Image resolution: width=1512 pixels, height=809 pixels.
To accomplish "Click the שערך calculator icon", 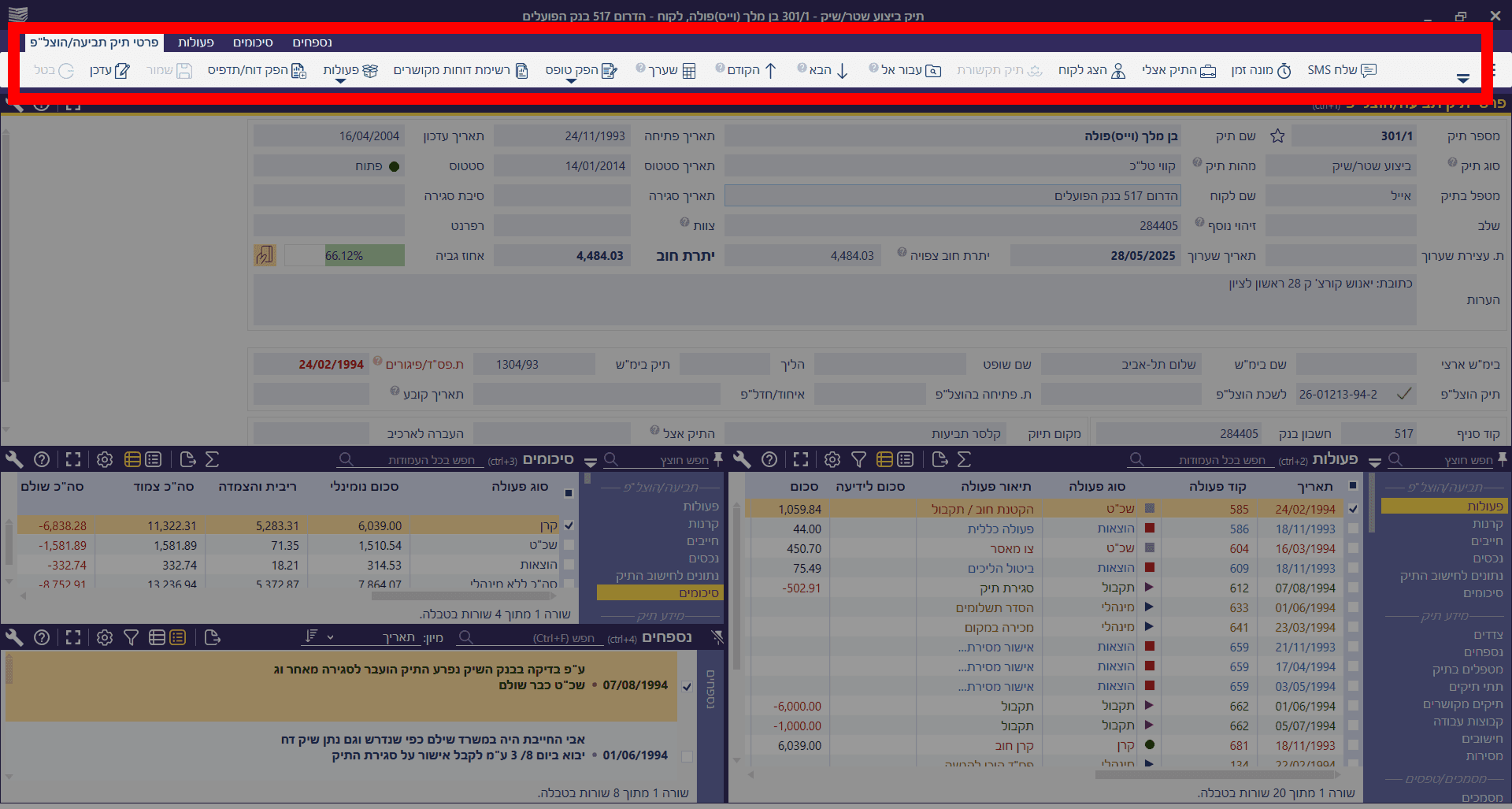I will (x=689, y=71).
